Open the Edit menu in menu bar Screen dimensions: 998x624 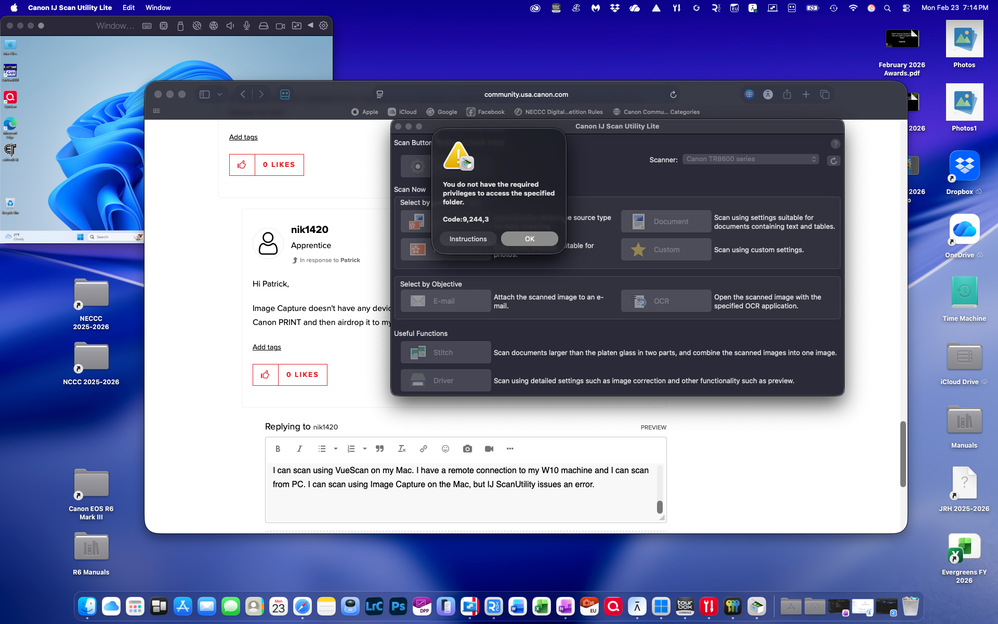129,8
